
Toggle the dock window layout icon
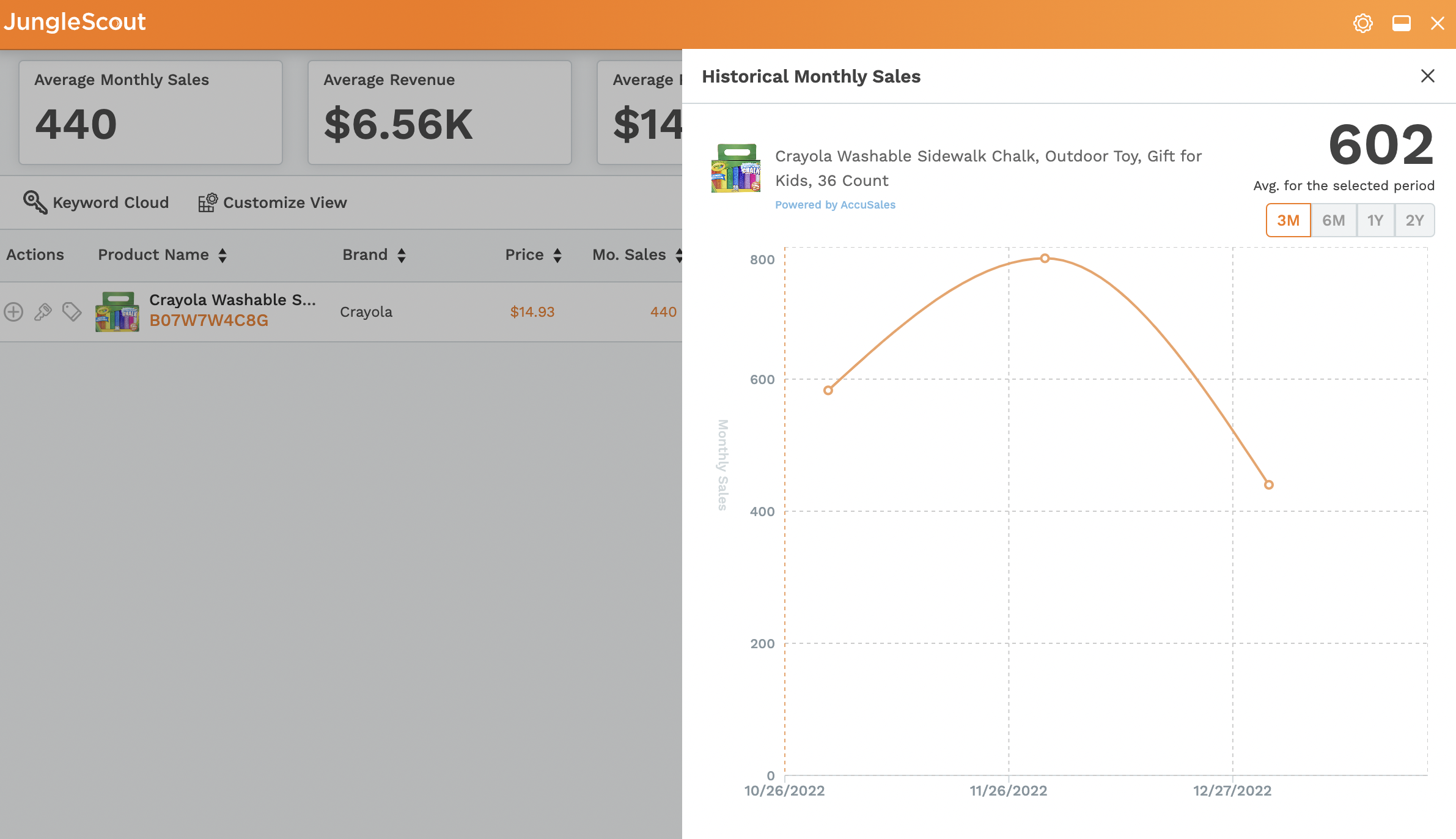click(x=1401, y=23)
